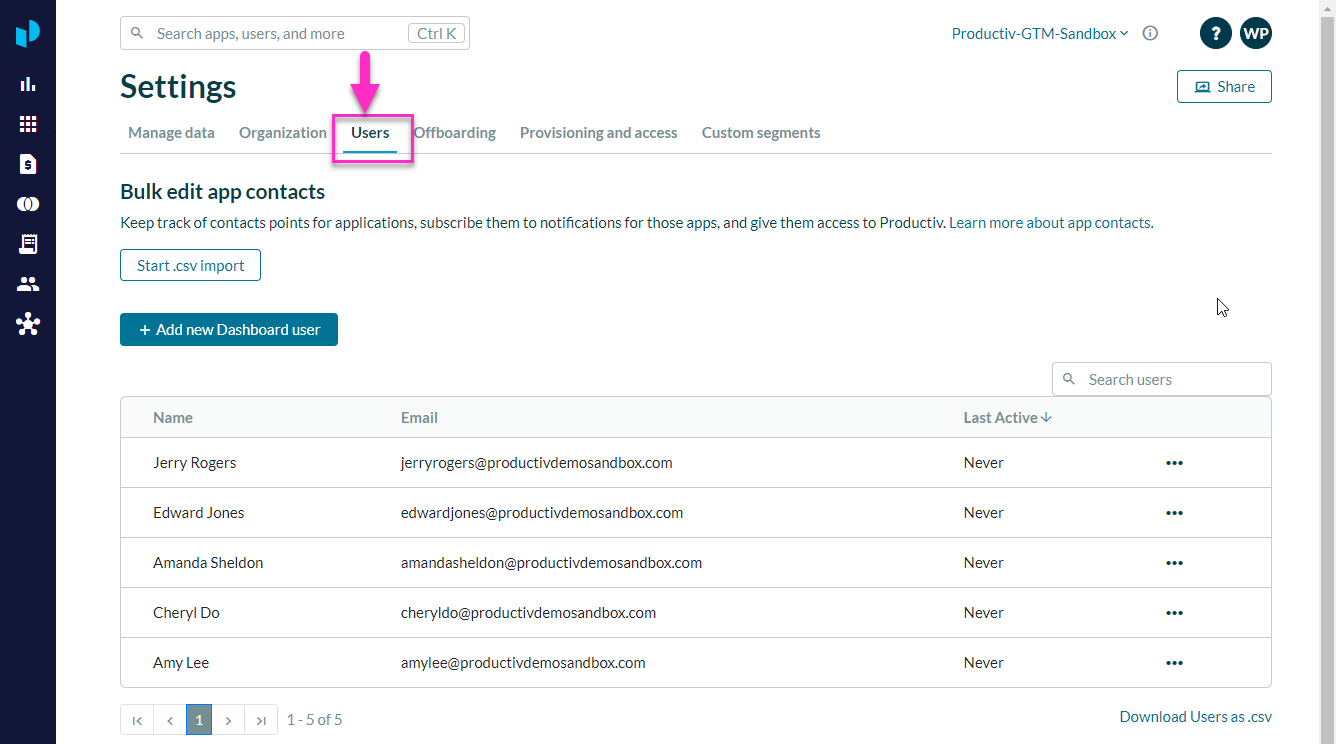Open the bar chart insights sidebar icon
This screenshot has height=744, width=1336.
28,84
